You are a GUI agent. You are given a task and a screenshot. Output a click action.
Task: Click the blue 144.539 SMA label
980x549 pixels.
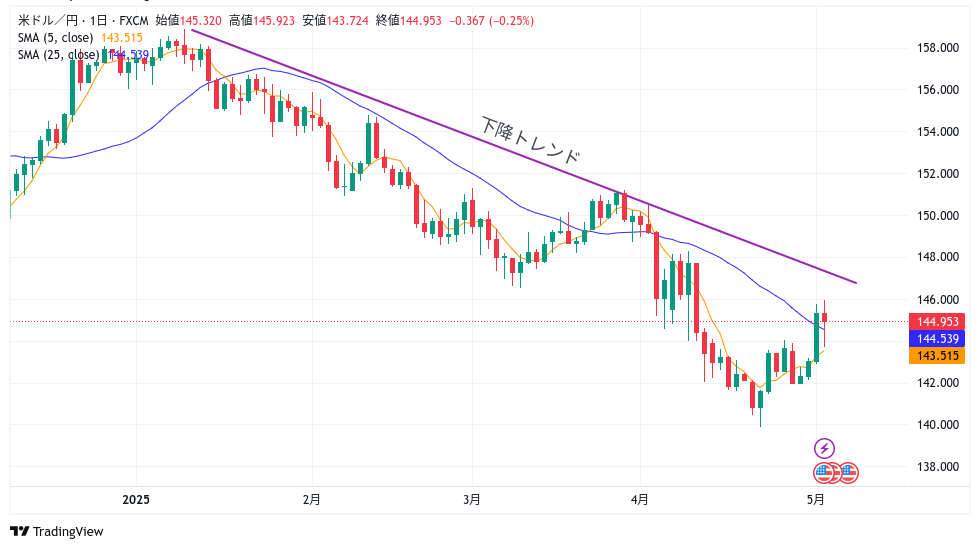pyautogui.click(x=937, y=338)
